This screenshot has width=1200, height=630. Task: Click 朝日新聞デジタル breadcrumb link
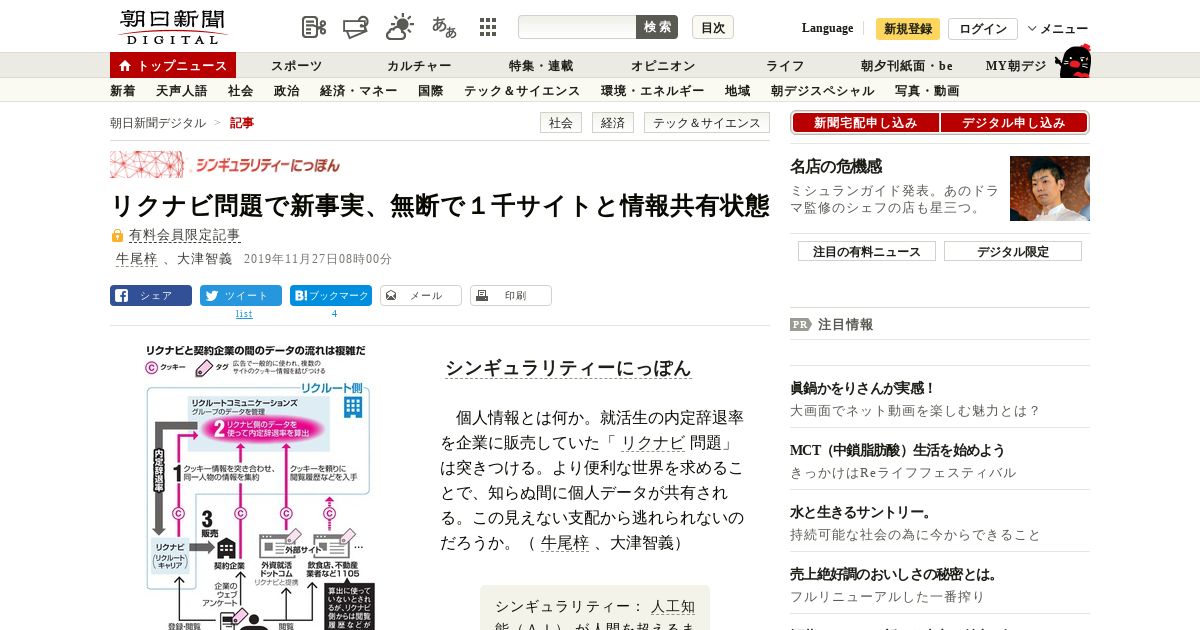pos(158,123)
